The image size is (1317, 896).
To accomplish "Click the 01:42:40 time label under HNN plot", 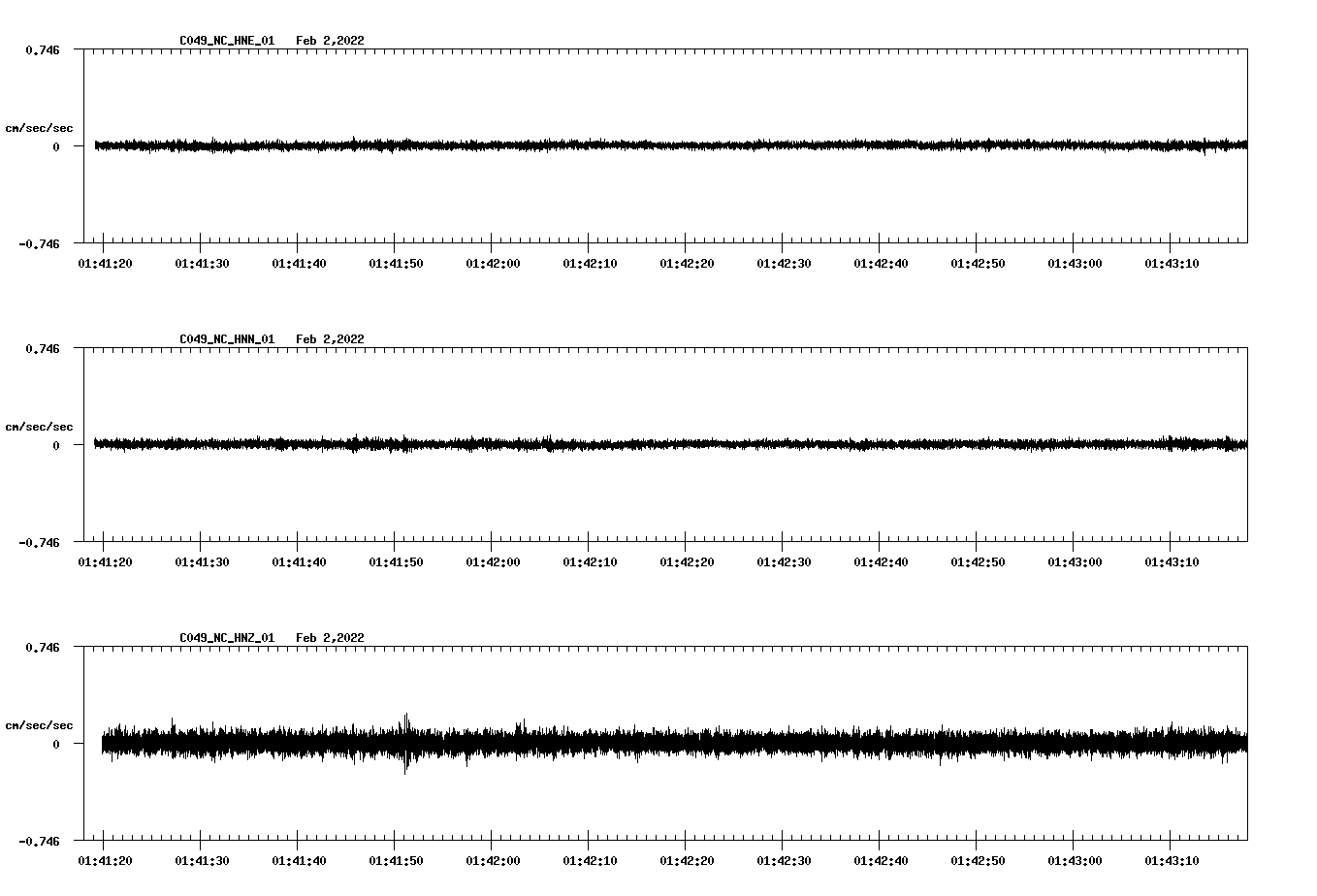I will 881,562.
